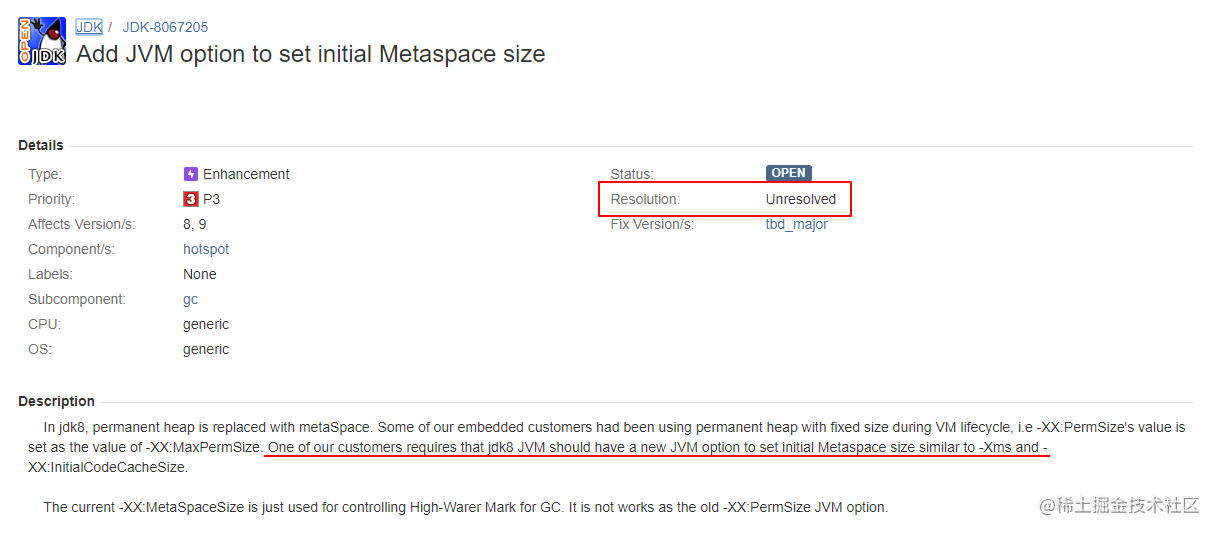Open the JDK-8067205 issue key link
The height and width of the screenshot is (533, 1217).
165,27
